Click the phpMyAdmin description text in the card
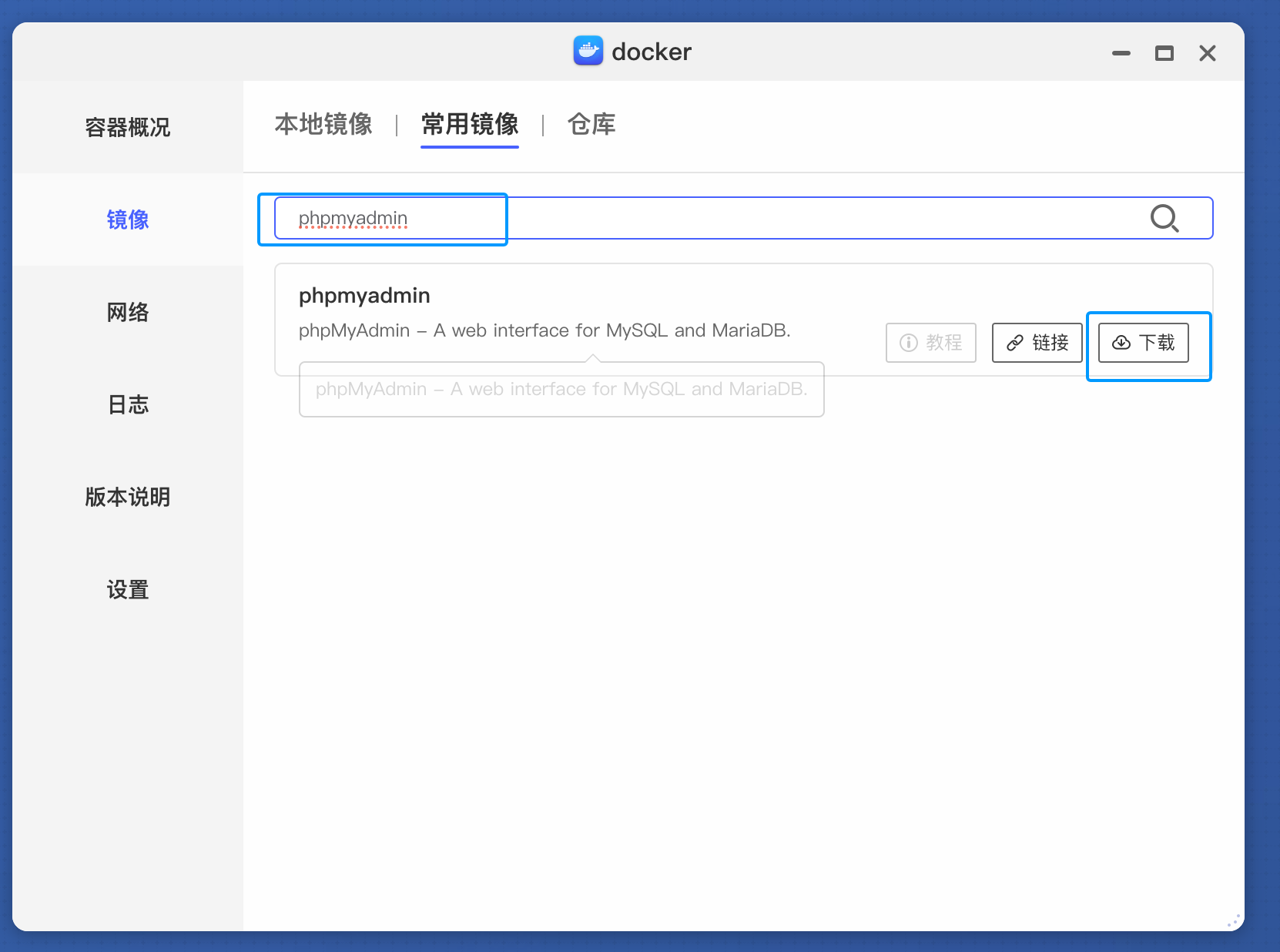The width and height of the screenshot is (1280, 952). point(545,330)
